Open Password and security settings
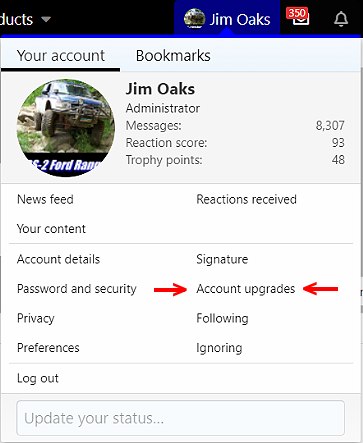This screenshot has width=363, height=443. click(x=77, y=289)
